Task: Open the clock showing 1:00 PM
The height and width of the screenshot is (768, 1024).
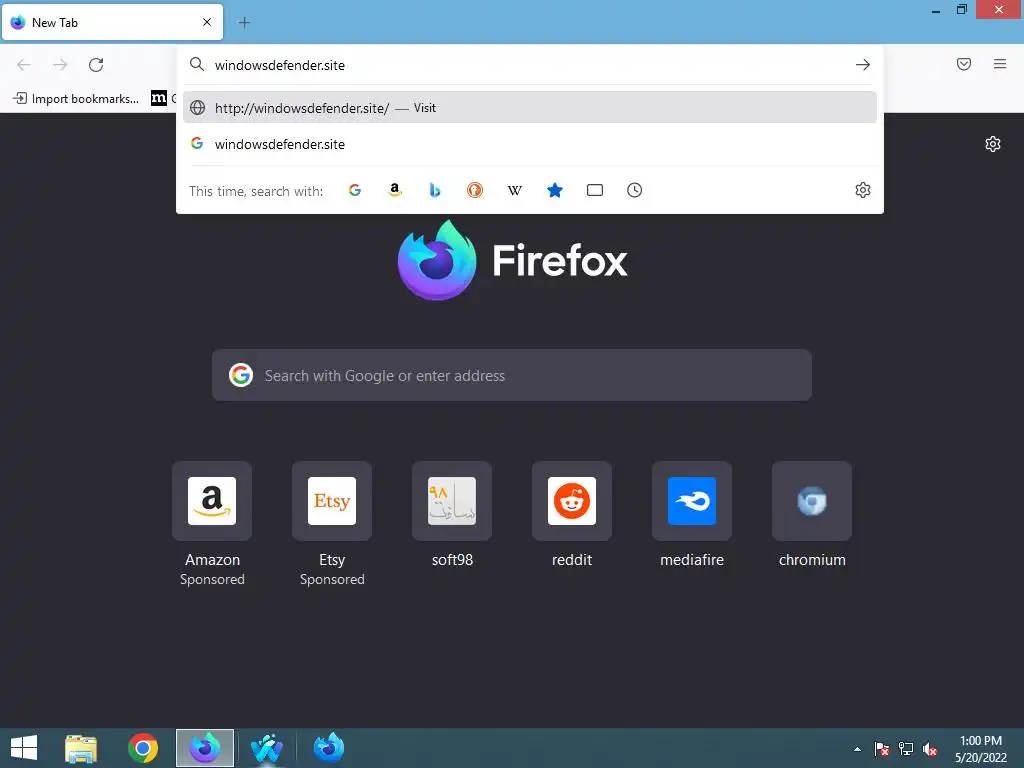Action: [x=981, y=749]
